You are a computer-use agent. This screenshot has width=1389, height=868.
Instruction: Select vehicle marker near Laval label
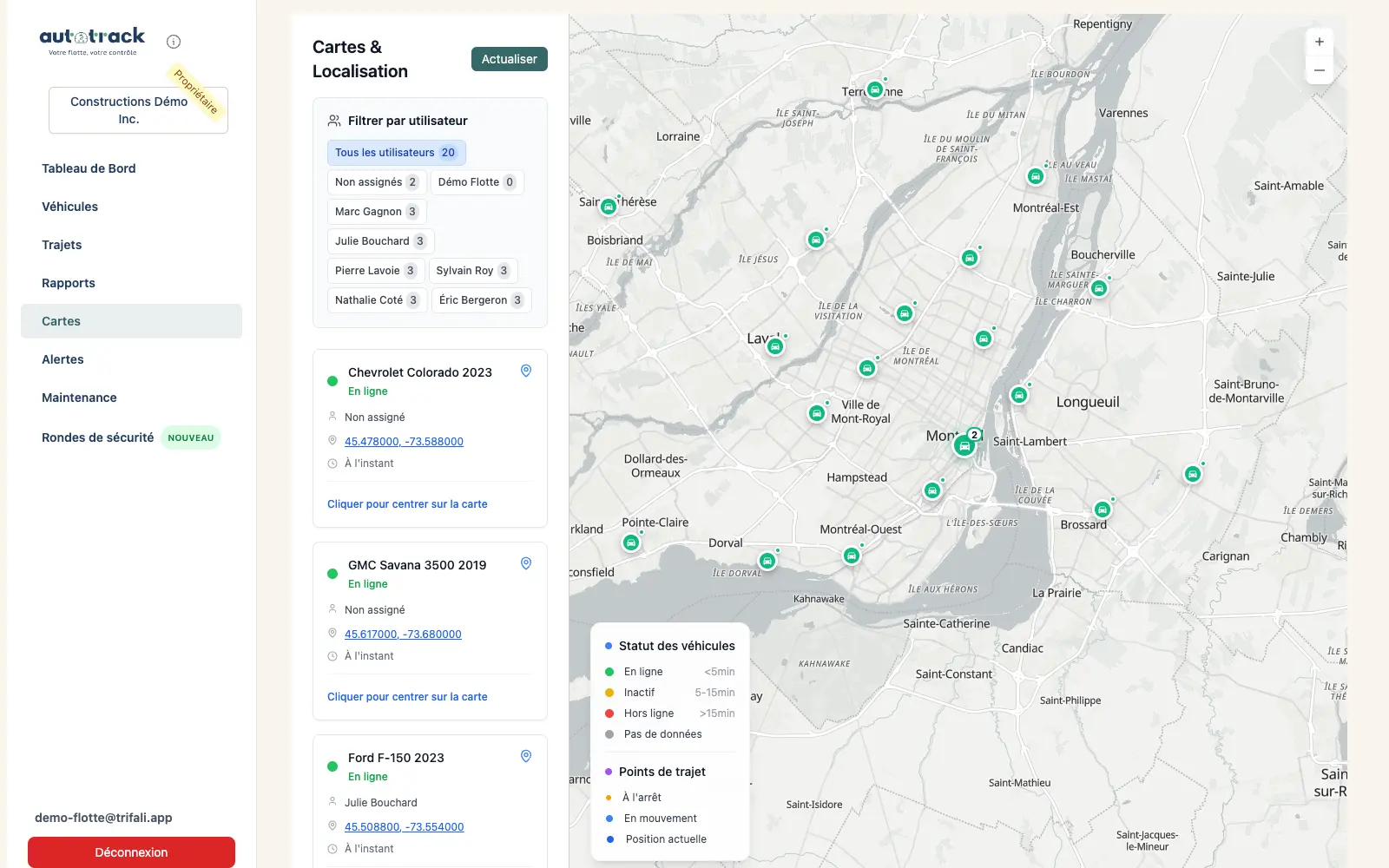click(775, 346)
